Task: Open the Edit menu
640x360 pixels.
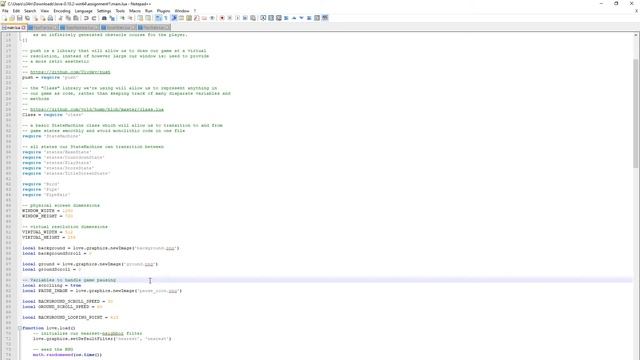Action: click(16, 11)
